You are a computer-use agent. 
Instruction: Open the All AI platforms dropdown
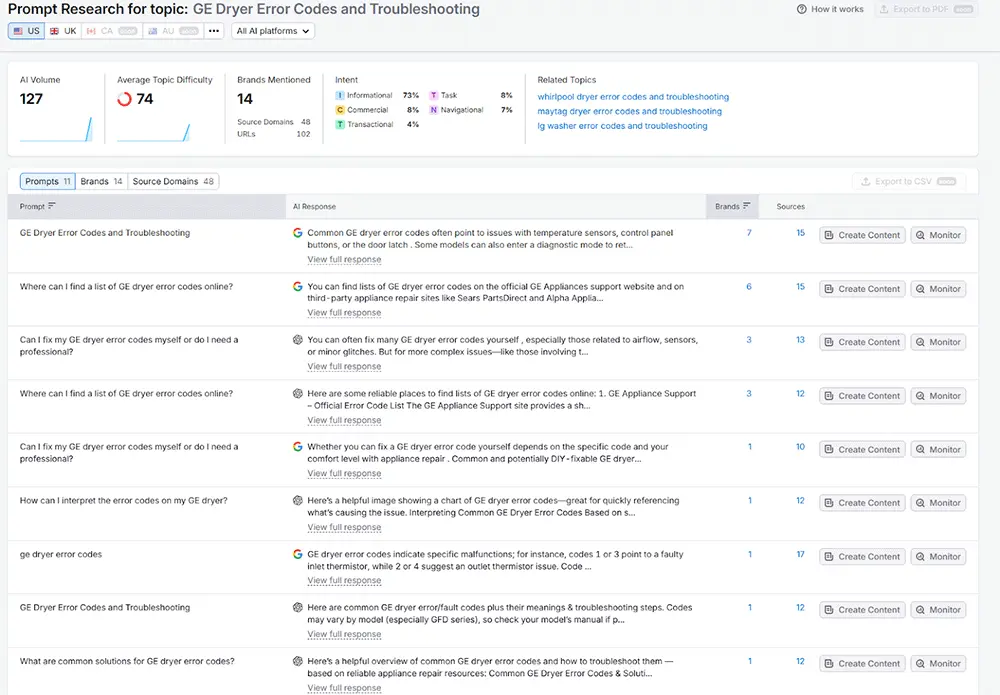click(272, 31)
